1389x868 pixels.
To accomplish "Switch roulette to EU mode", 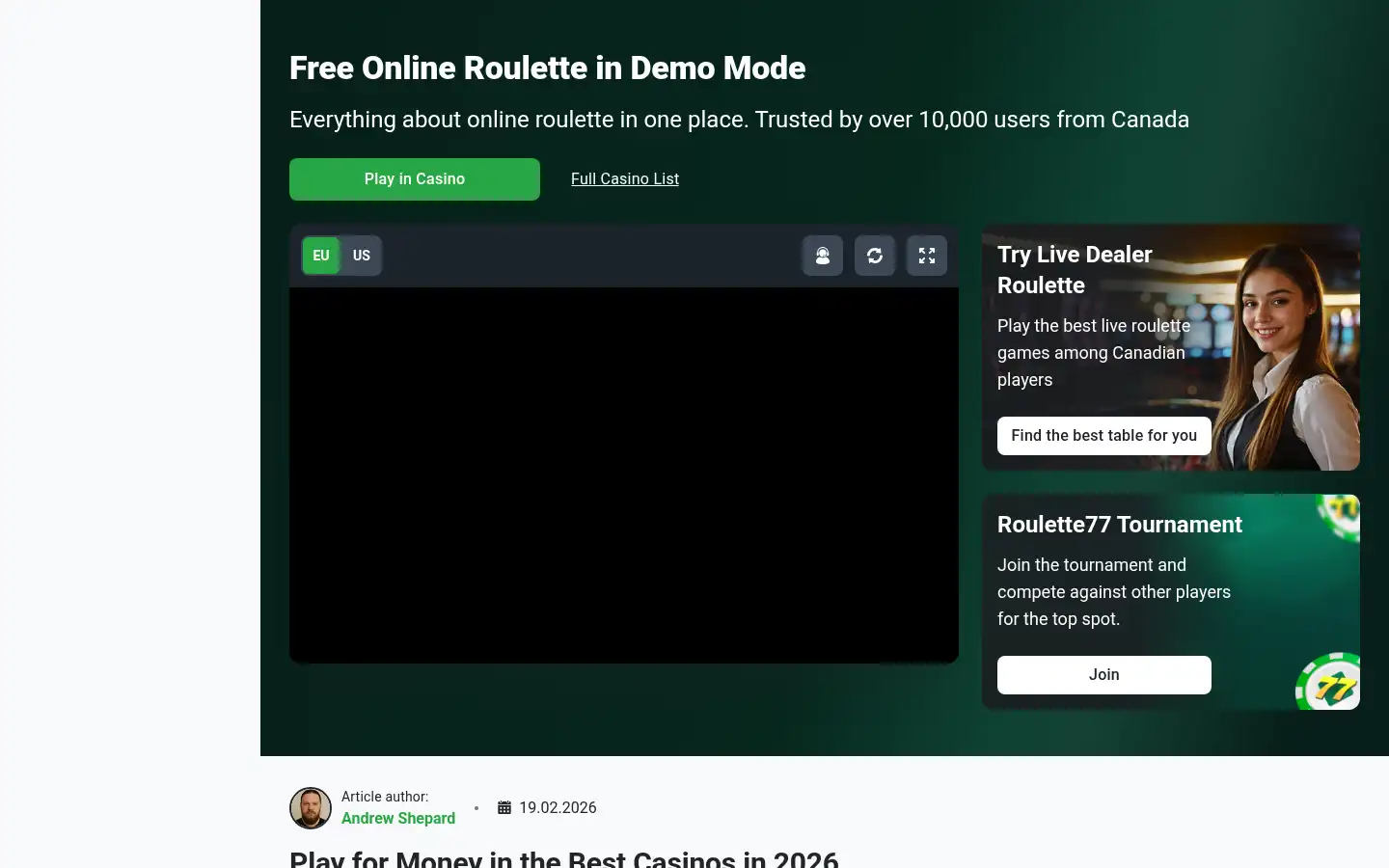I will tap(321, 256).
